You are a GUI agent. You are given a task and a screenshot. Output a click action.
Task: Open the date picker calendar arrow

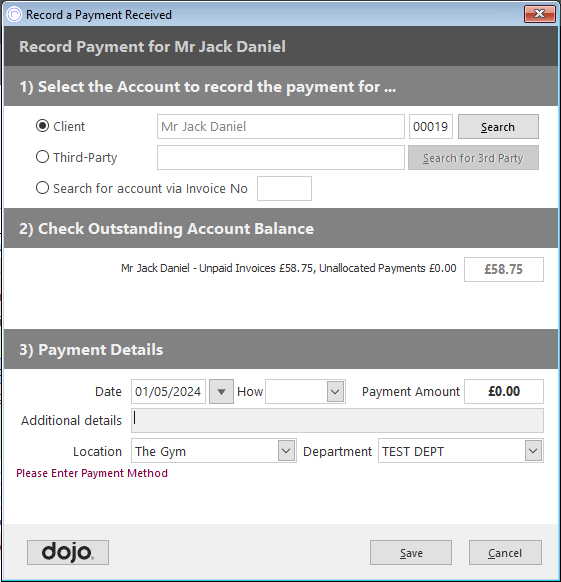click(221, 391)
